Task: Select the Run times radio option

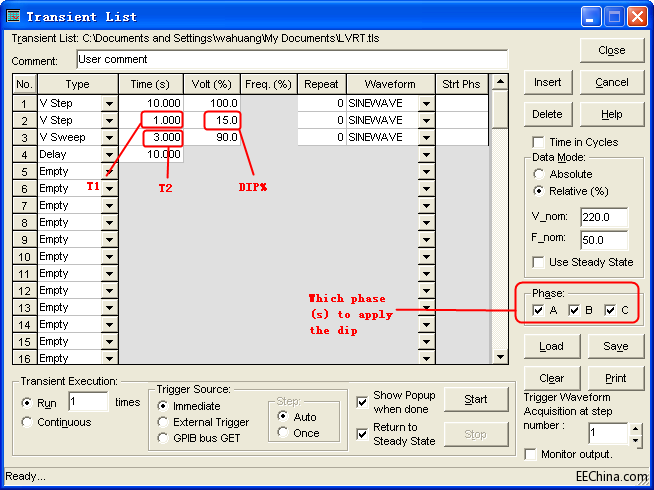Action: coord(27,403)
